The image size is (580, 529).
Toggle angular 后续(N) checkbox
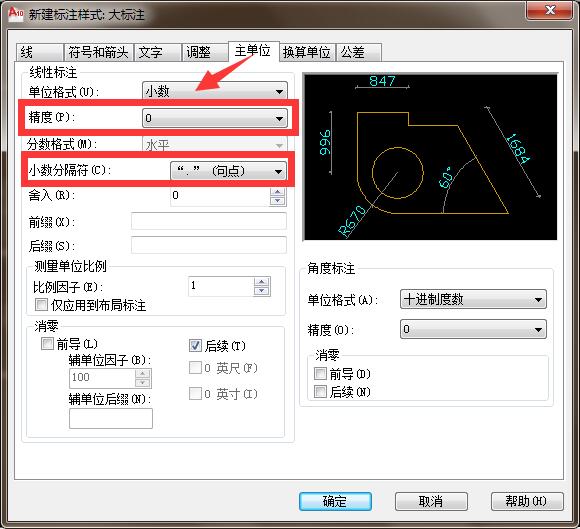pyautogui.click(x=320, y=391)
